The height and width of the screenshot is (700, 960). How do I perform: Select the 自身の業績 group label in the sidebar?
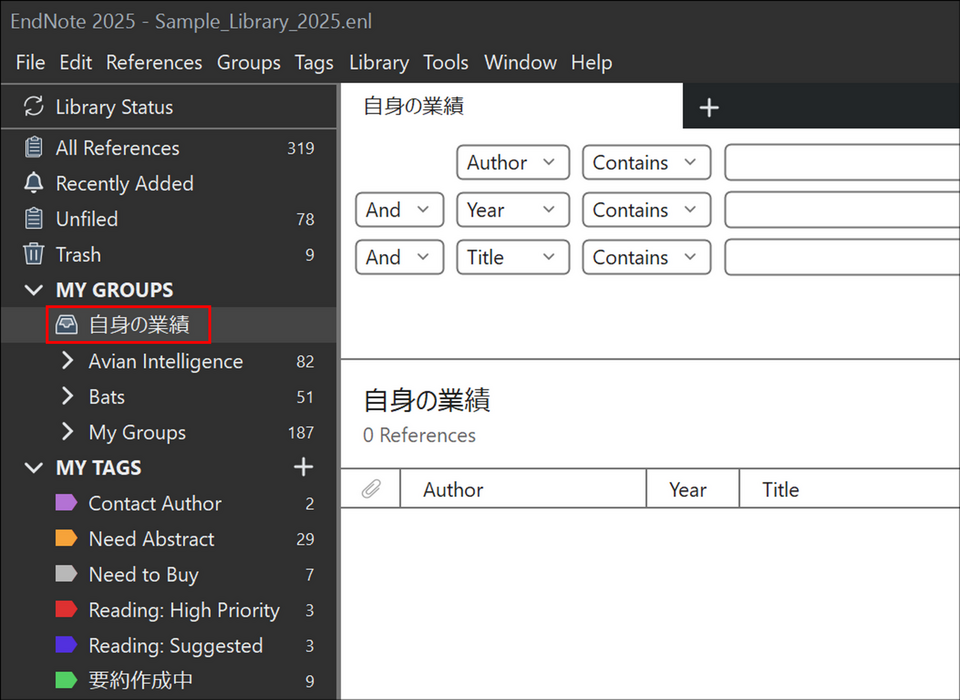[x=139, y=325]
